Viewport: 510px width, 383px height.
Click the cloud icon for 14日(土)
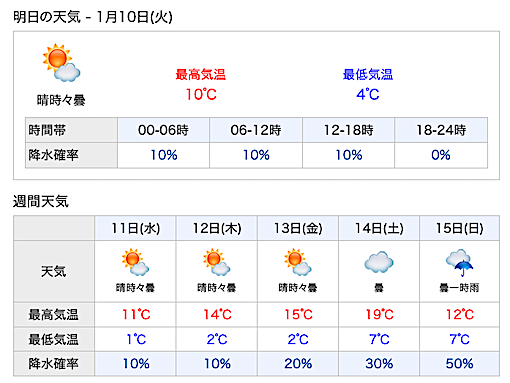tap(379, 262)
